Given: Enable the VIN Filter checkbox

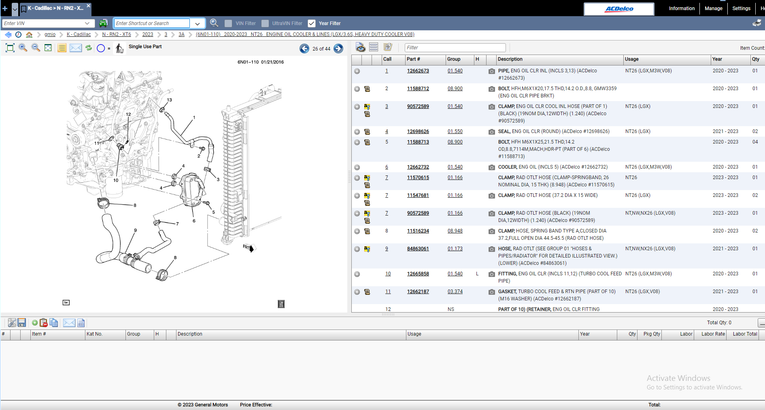Looking at the screenshot, I should 228,23.
